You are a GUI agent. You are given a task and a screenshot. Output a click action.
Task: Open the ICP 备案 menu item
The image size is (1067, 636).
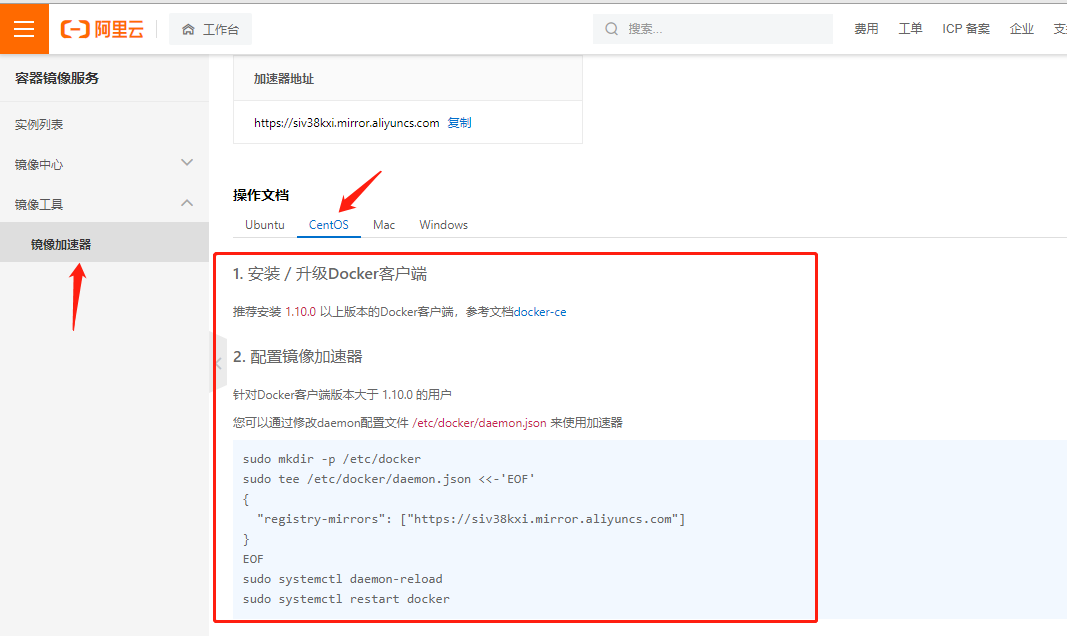point(966,29)
